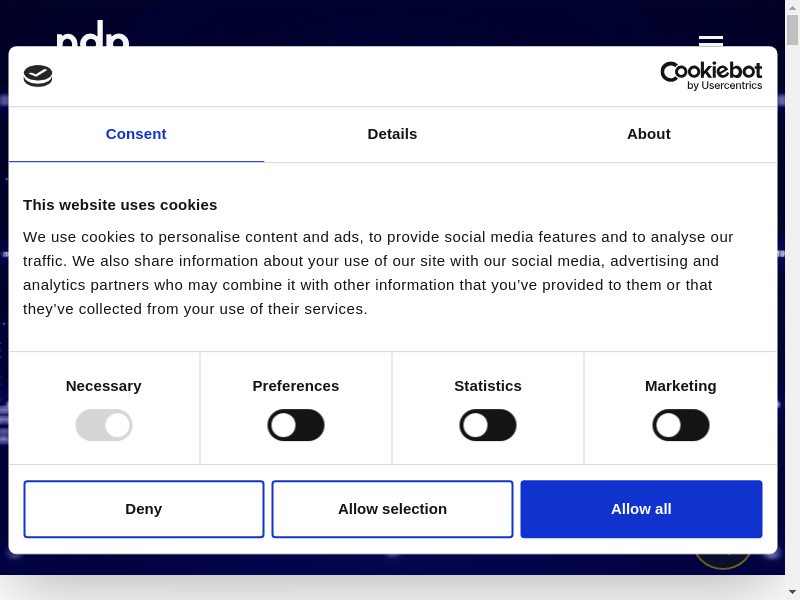Image resolution: width=800 pixels, height=600 pixels.
Task: Click the circular floating button behind dialog
Action: tap(722, 560)
